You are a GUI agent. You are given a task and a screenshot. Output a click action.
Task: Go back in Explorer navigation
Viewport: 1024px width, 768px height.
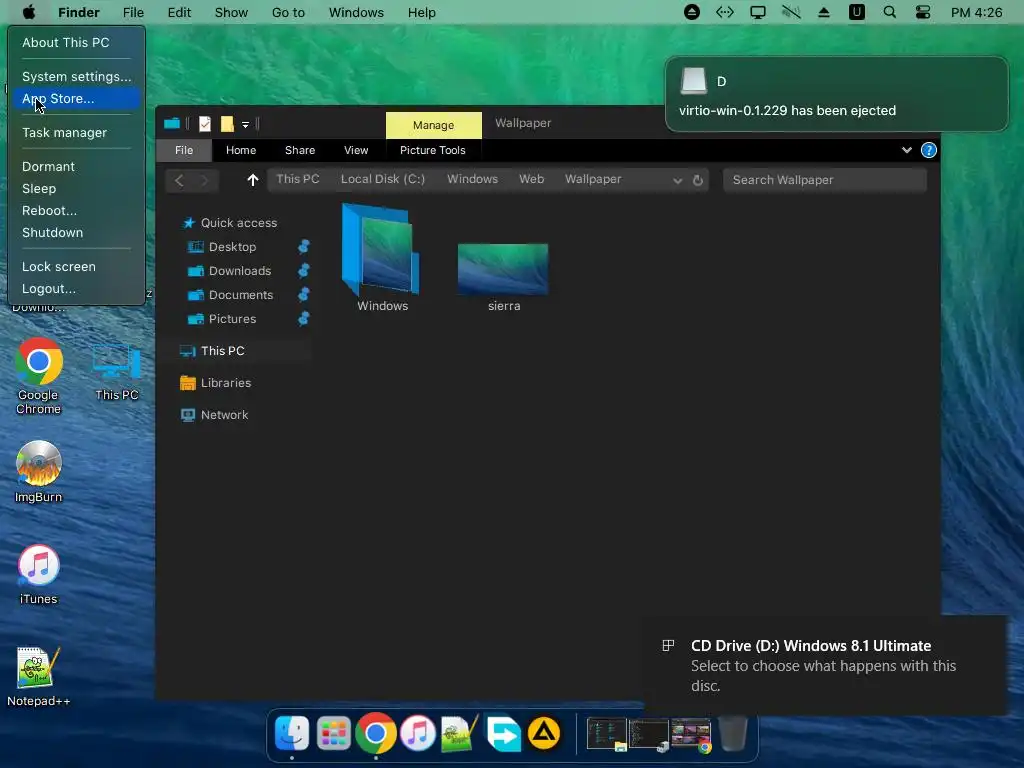coord(179,180)
